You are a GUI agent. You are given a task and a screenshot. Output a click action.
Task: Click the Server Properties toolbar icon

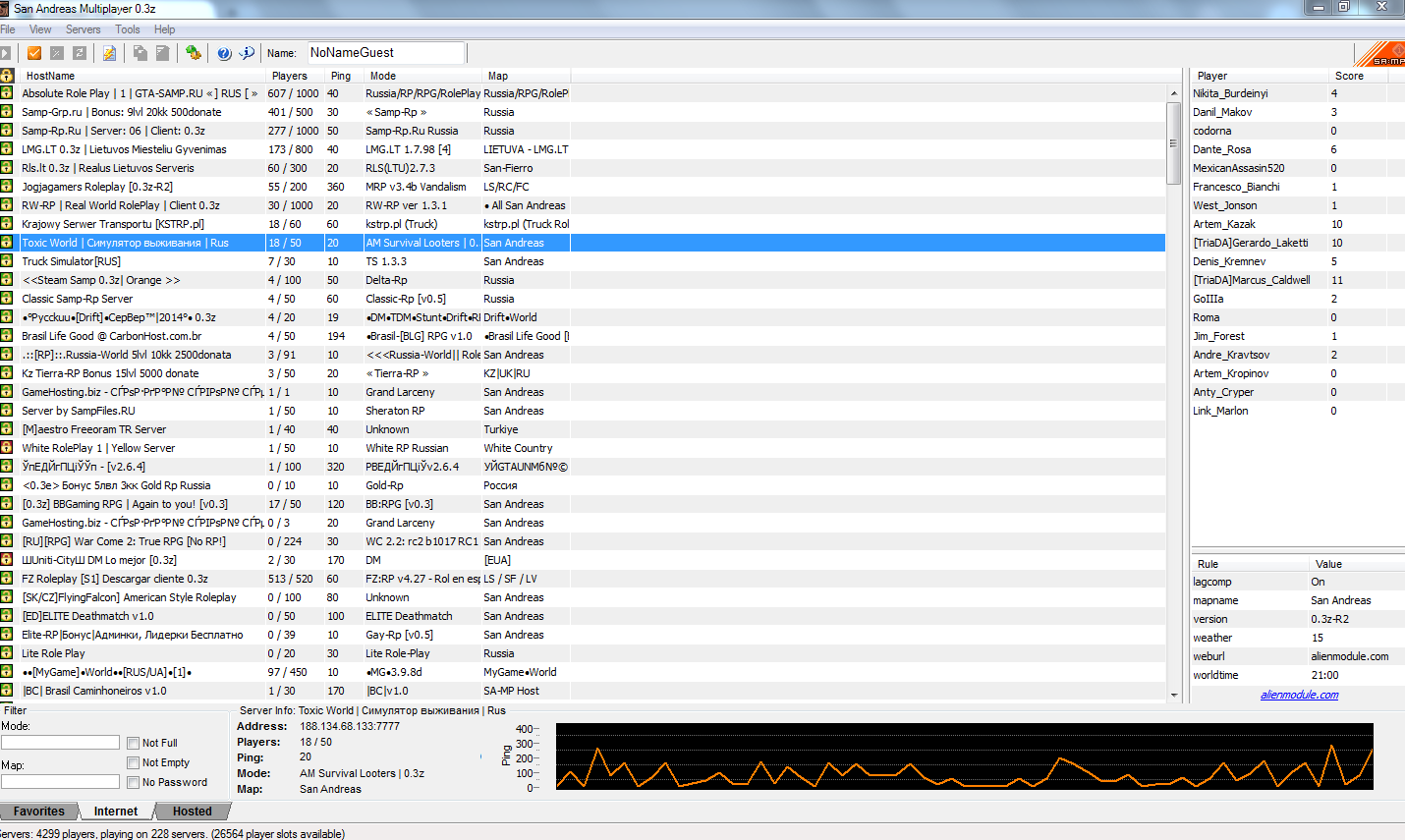coord(163,53)
